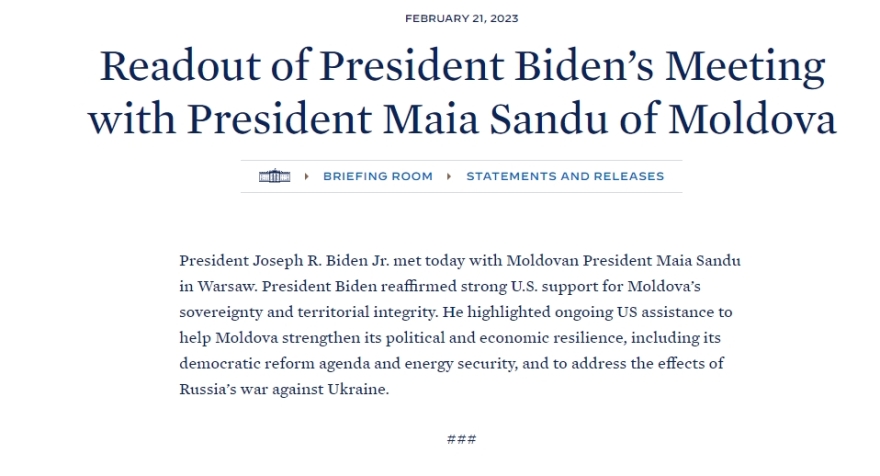Screen dimensions: 880x476
Task: Click the White House home icon
Action: click(273, 176)
